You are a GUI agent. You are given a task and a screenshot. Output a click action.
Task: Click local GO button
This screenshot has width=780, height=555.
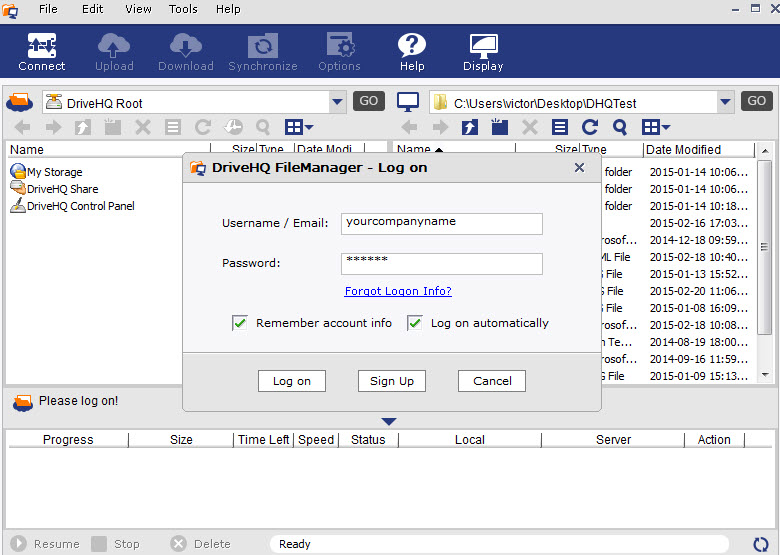757,101
